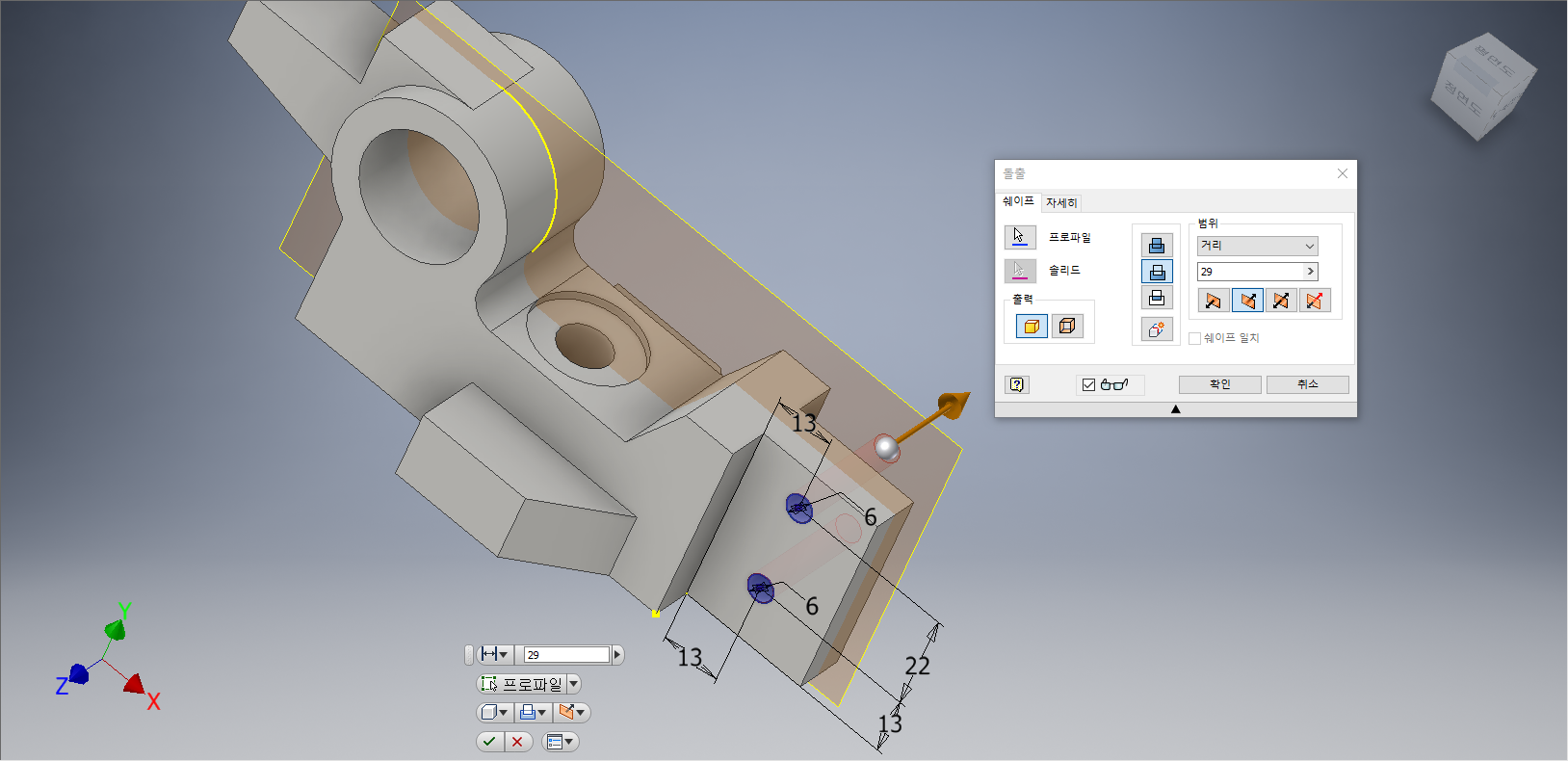Open the 거리 extents dropdown
Image resolution: width=1568 pixels, height=761 pixels.
[x=1257, y=246]
